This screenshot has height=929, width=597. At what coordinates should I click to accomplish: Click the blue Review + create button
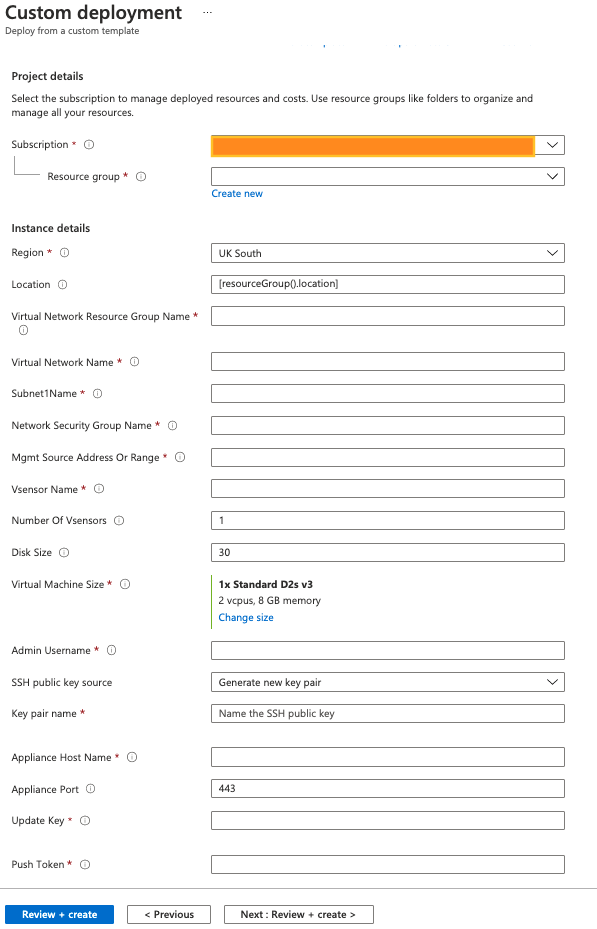click(x=59, y=914)
